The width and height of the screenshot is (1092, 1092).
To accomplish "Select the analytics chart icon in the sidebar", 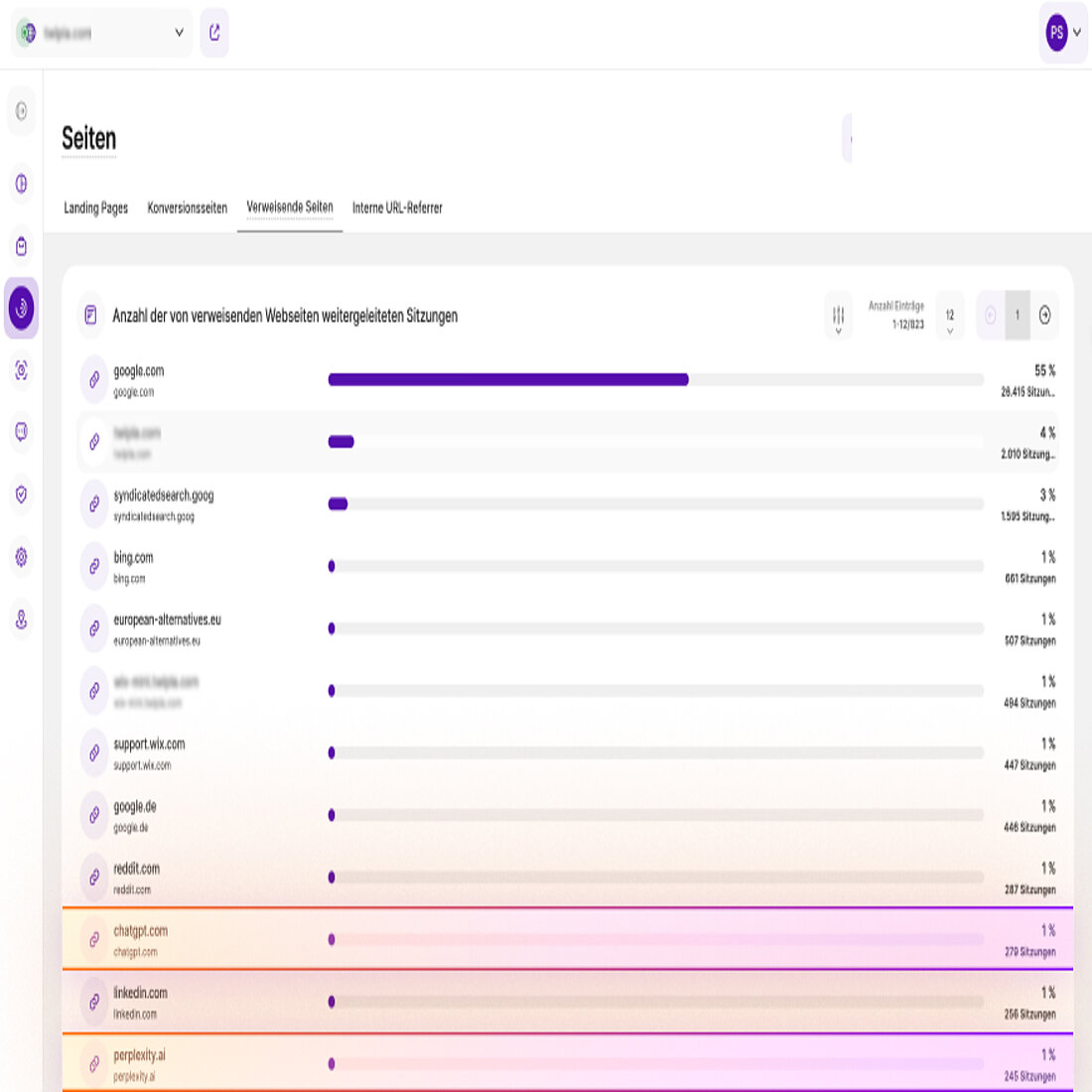I will pyautogui.click(x=20, y=184).
